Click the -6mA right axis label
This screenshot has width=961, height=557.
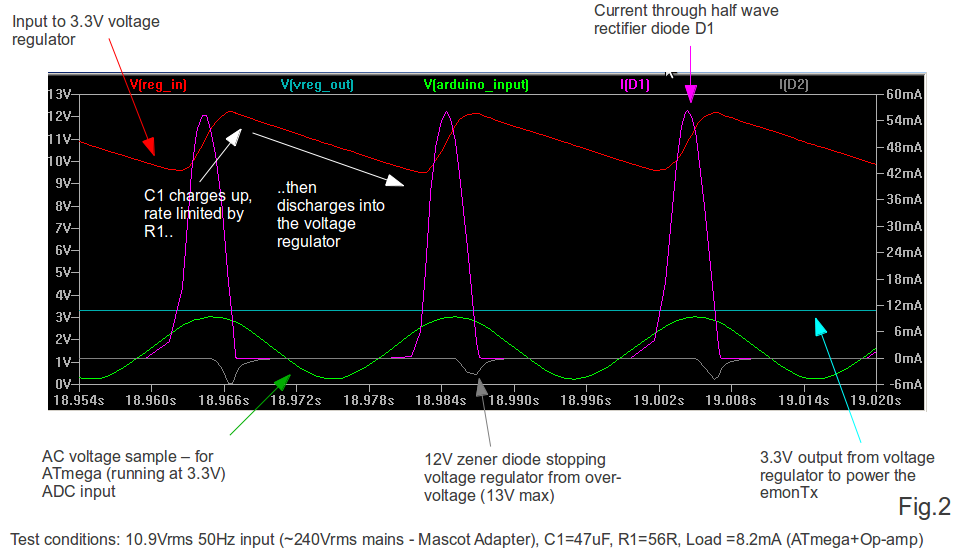905,384
